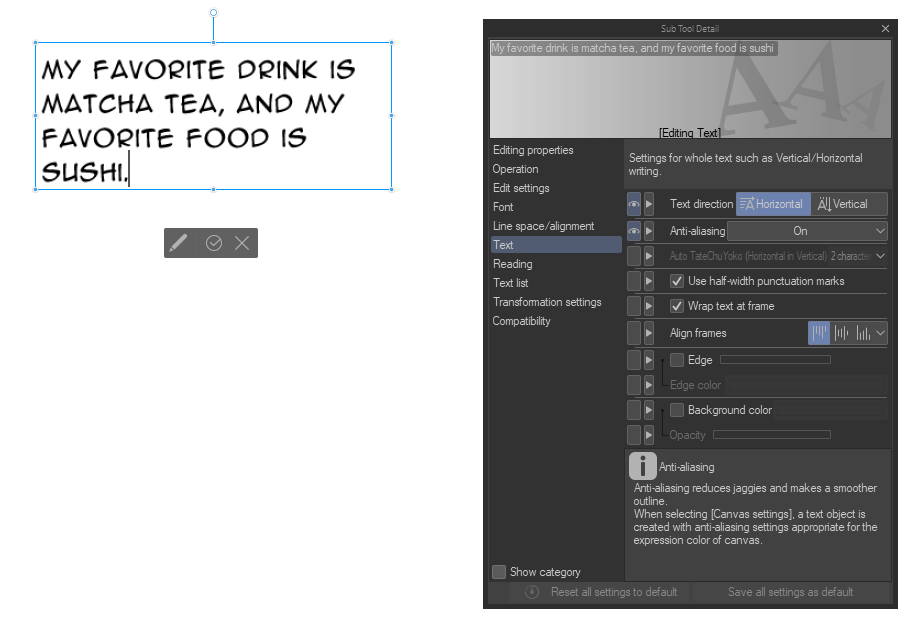Click the Edge width slider

click(x=775, y=360)
